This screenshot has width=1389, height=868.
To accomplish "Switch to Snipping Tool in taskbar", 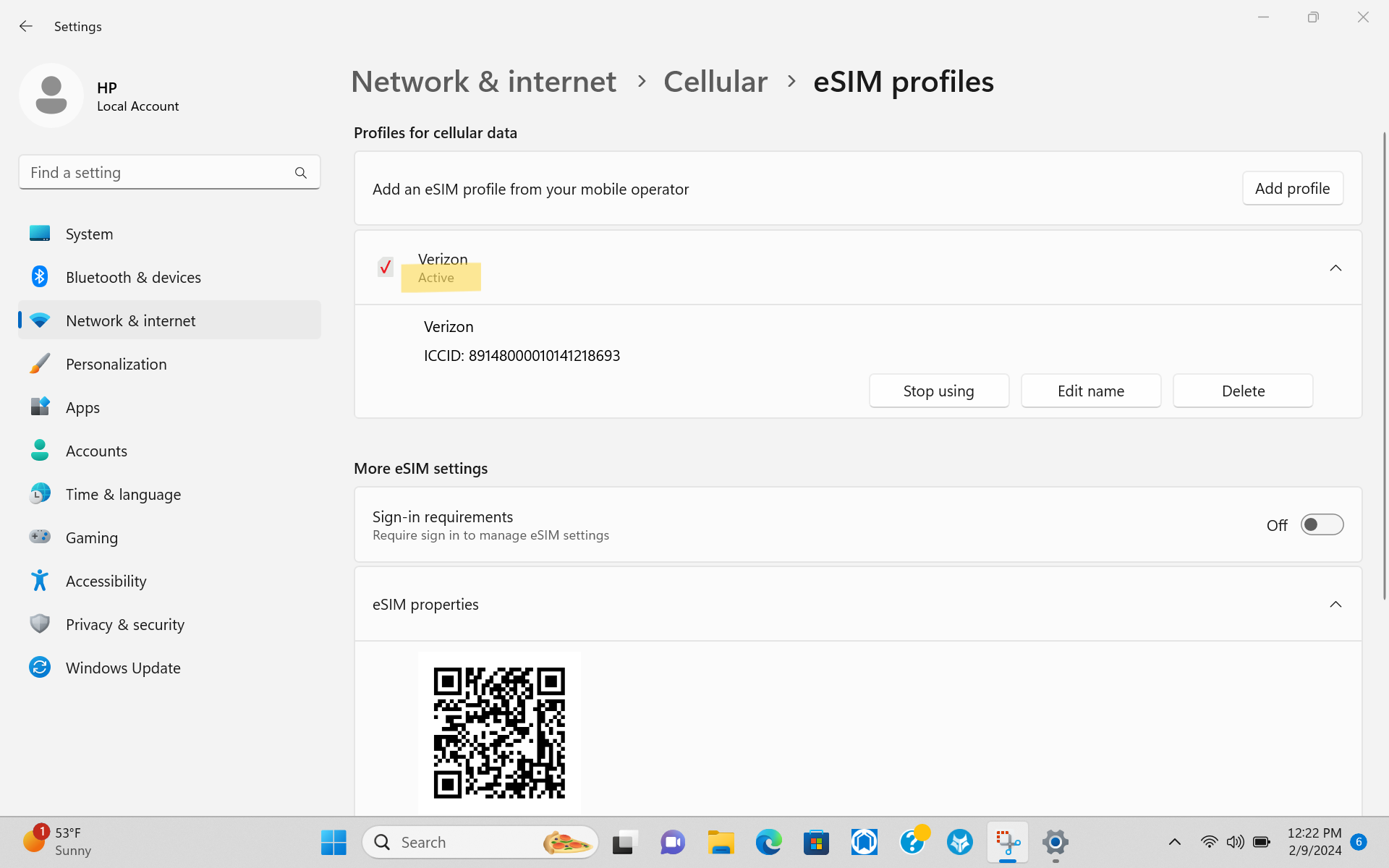I will pos(1008,842).
